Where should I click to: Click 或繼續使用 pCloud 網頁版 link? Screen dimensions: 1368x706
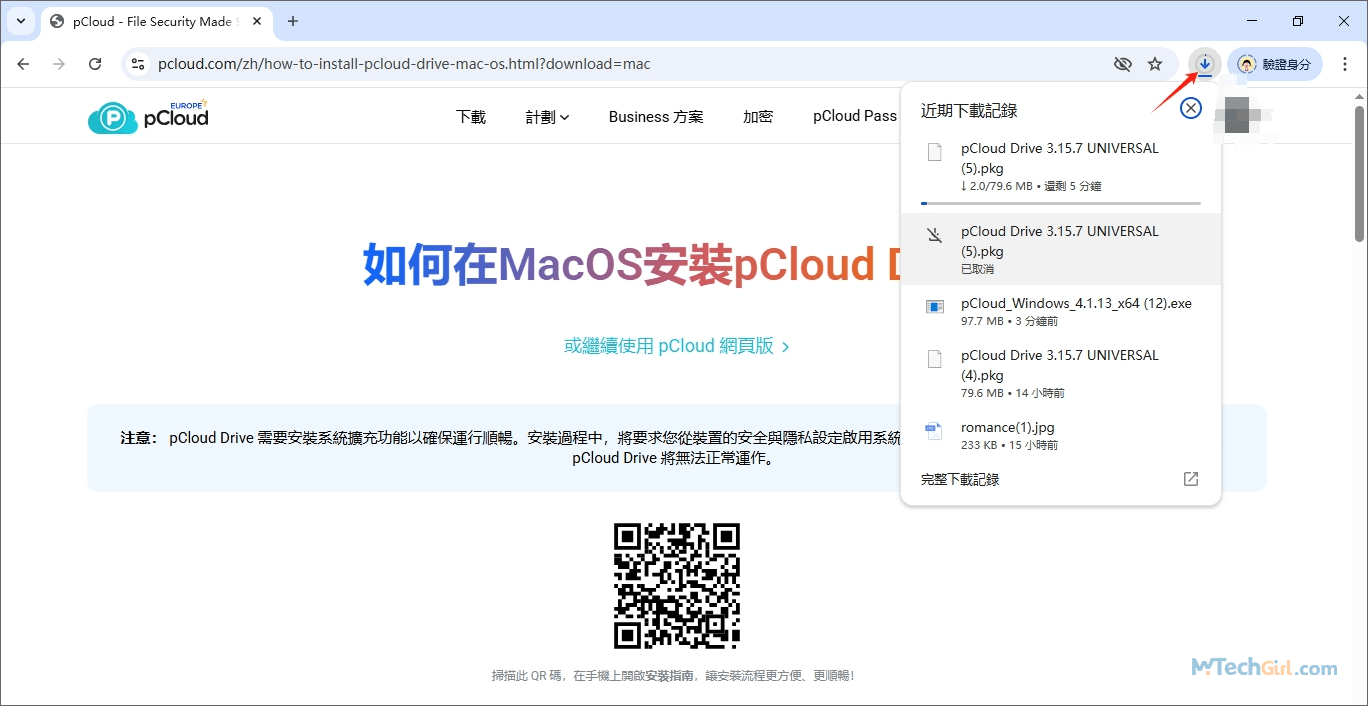[677, 346]
